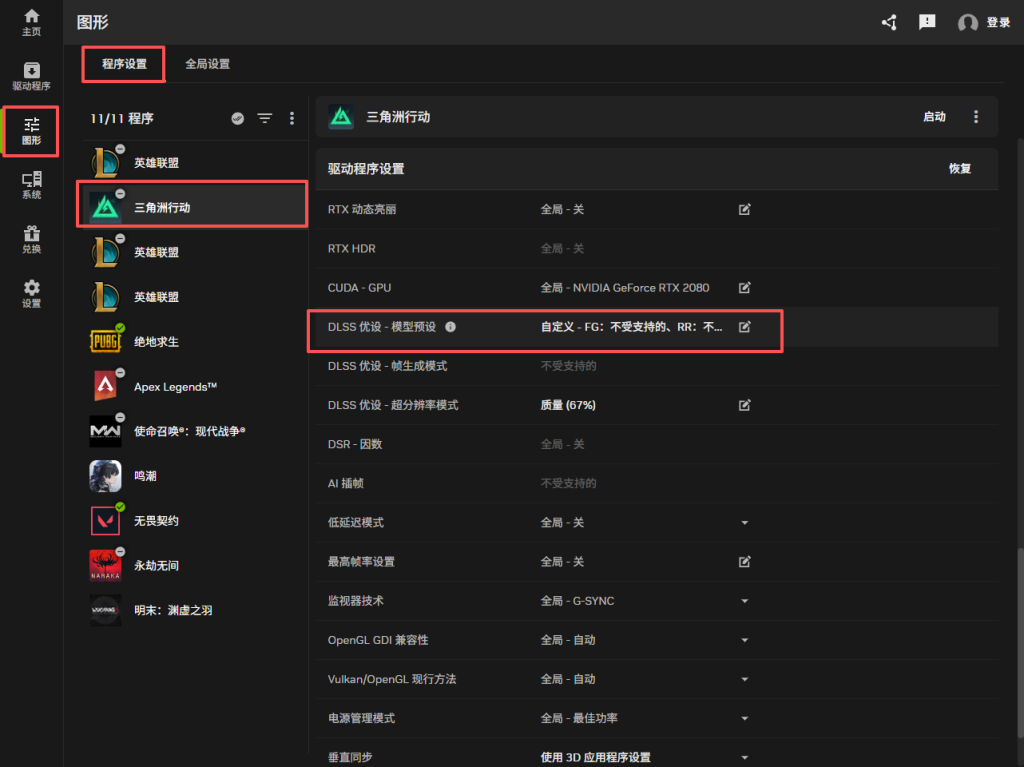This screenshot has height=767, width=1024.
Task: Click the share icon in top bar
Action: click(888, 22)
